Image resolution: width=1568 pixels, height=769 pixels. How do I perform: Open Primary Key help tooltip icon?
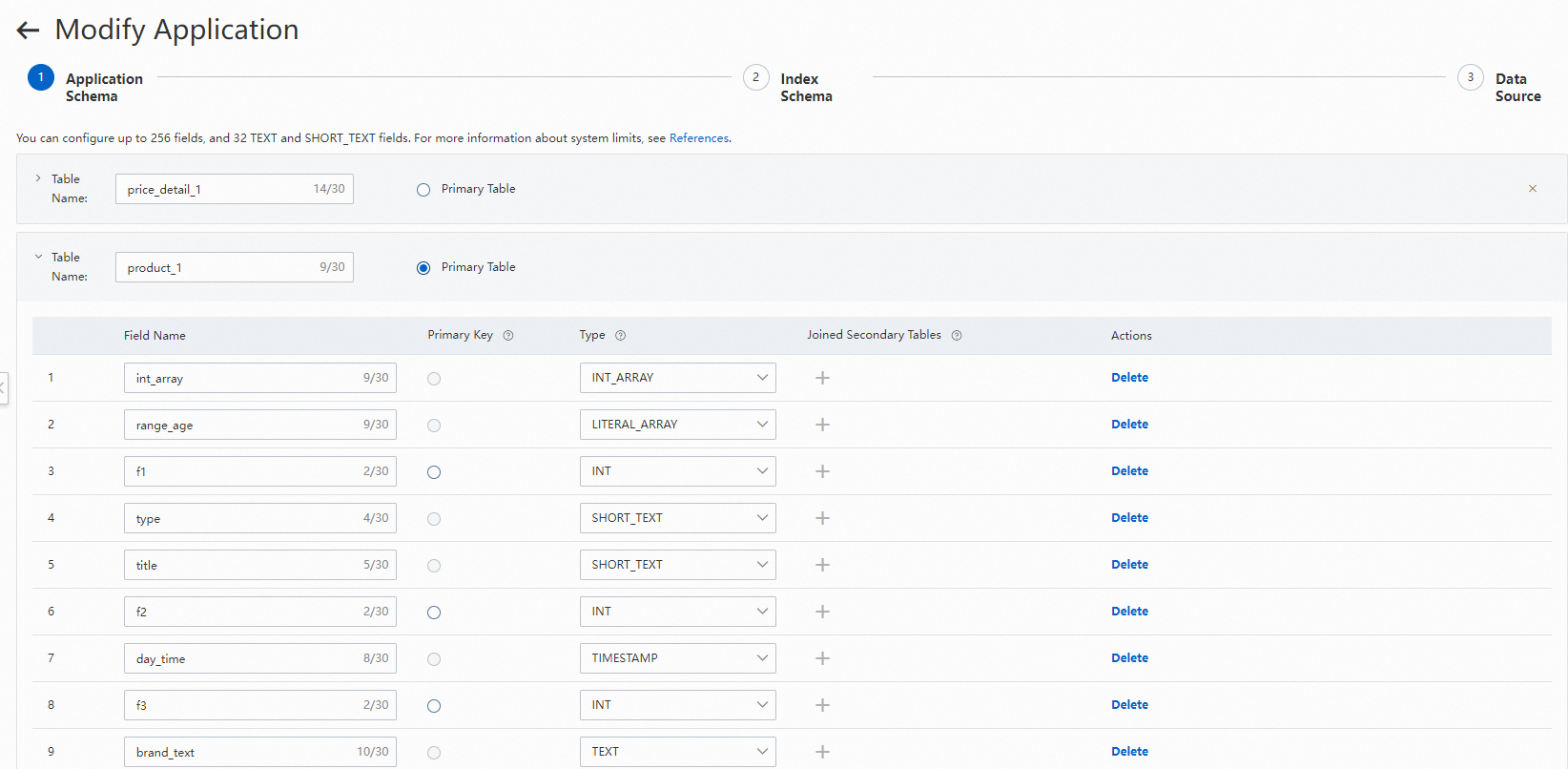point(508,336)
